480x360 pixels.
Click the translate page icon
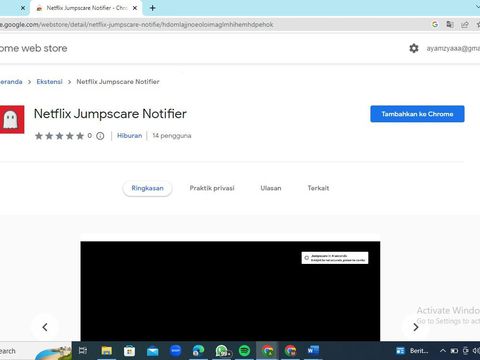click(450, 24)
